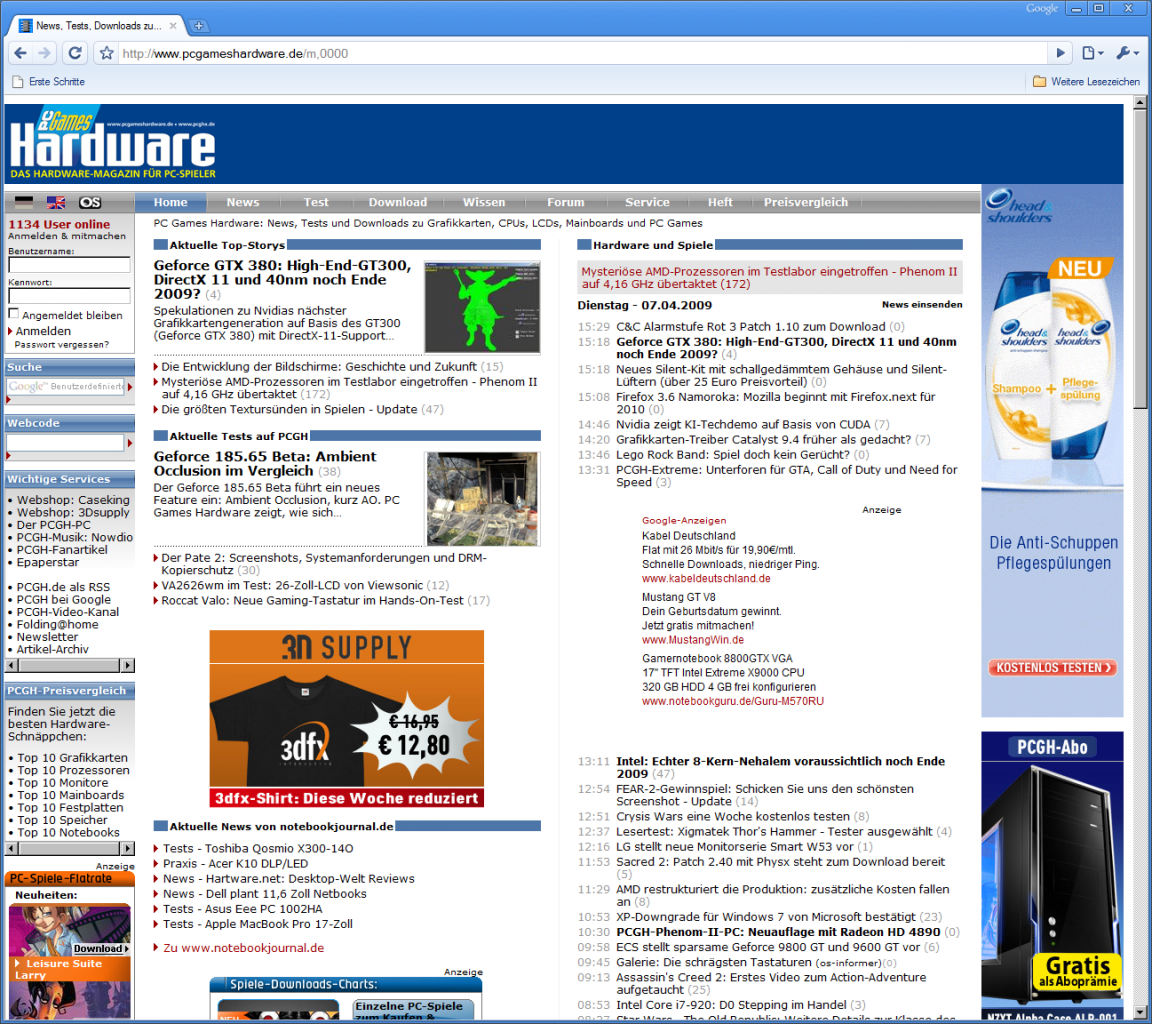The width and height of the screenshot is (1152, 1024).
Task: Click the vertical page scrollbar thumb
Action: pyautogui.click(x=1140, y=259)
